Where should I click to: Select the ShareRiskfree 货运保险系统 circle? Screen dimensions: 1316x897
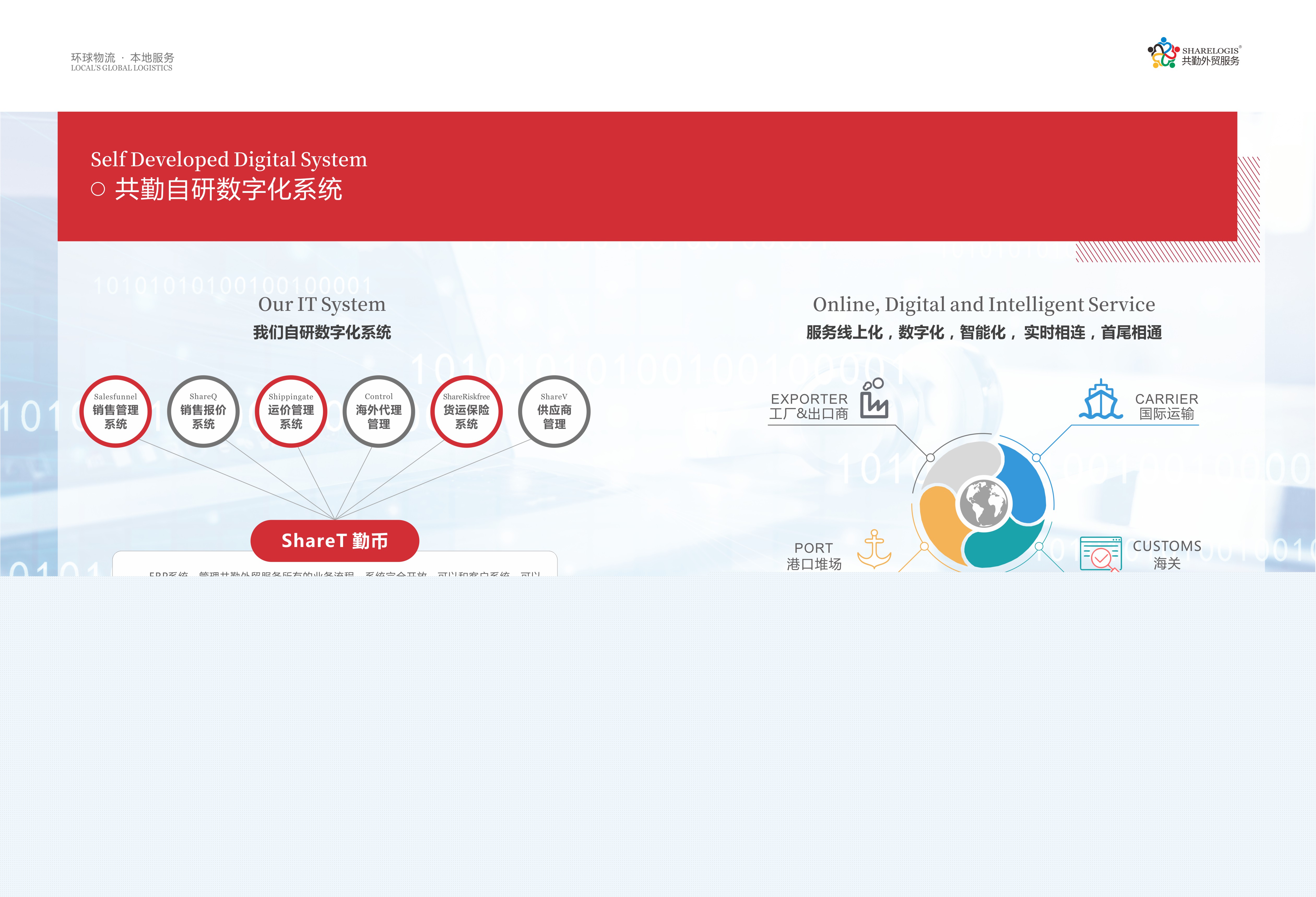click(x=467, y=411)
